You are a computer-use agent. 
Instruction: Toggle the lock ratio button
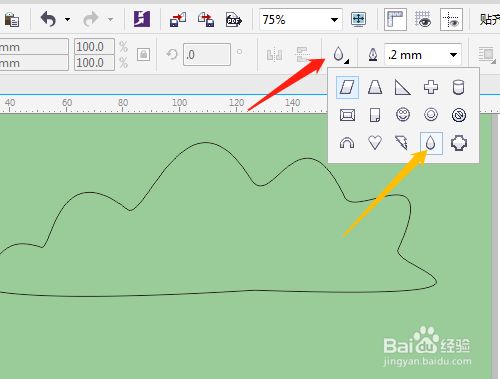click(143, 54)
